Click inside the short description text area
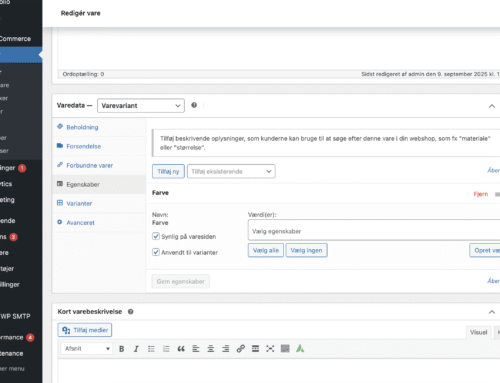Screen dimensions: 500x383 [279, 371]
